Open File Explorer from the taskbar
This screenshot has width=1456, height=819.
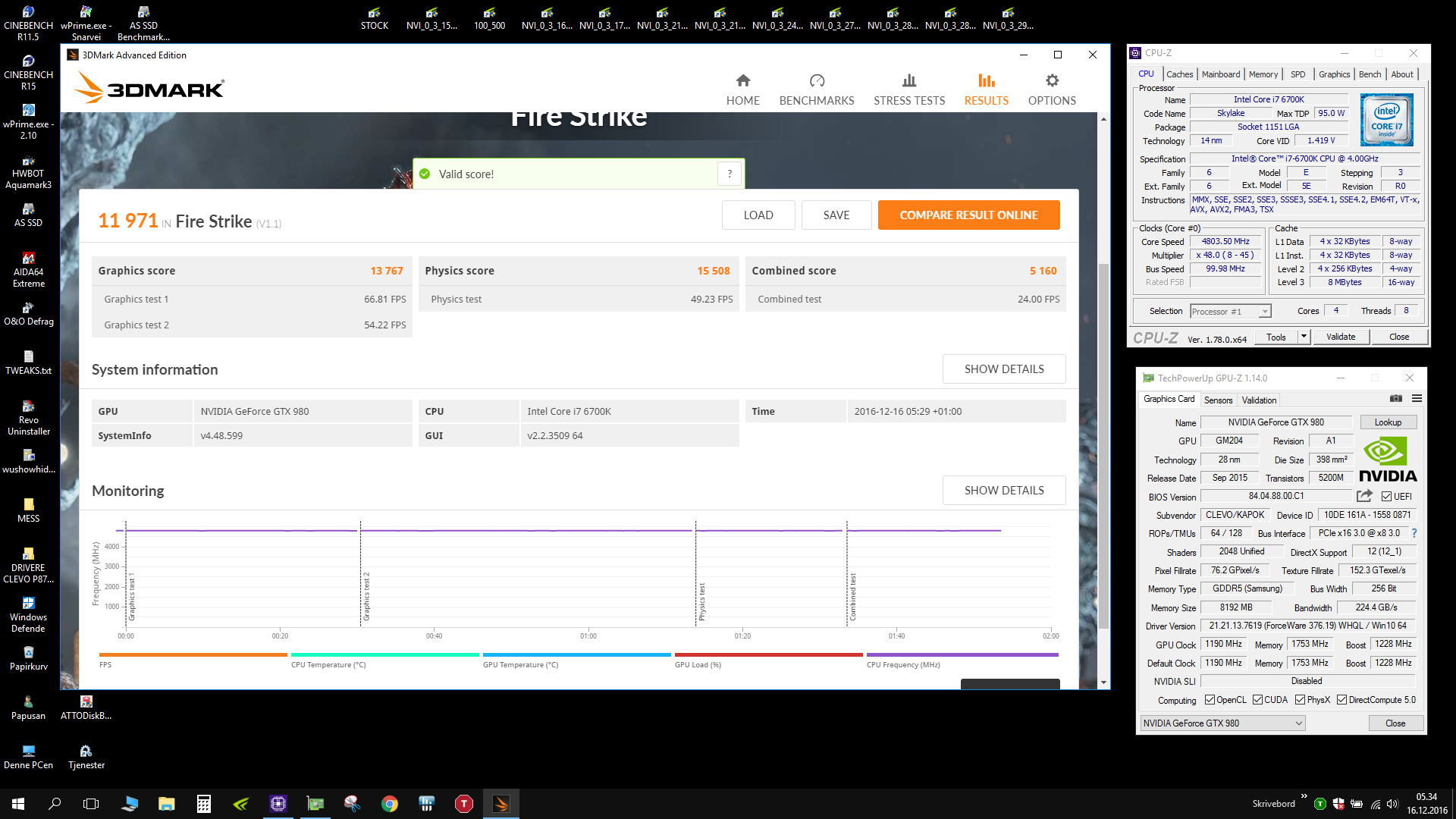[x=166, y=804]
